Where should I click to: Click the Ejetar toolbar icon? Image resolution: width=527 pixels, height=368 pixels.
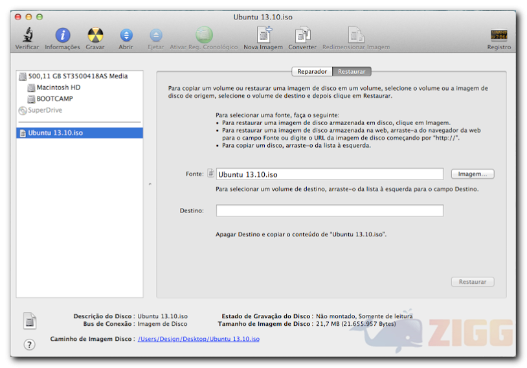tap(156, 35)
